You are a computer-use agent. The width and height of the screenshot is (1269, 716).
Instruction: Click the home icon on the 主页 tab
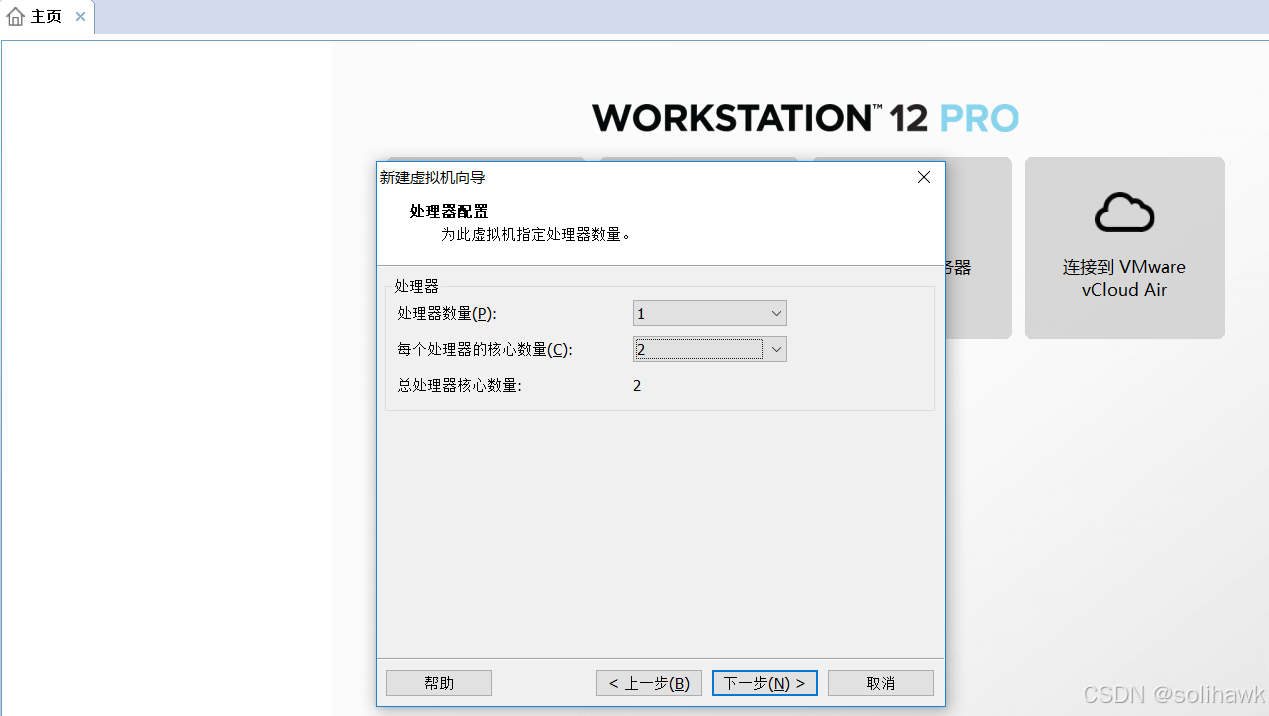click(15, 16)
